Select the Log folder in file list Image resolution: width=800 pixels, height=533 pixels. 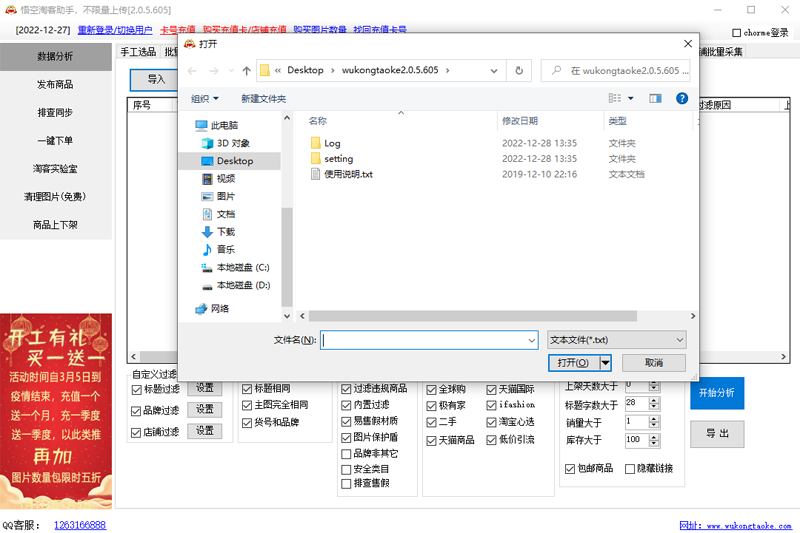(332, 143)
